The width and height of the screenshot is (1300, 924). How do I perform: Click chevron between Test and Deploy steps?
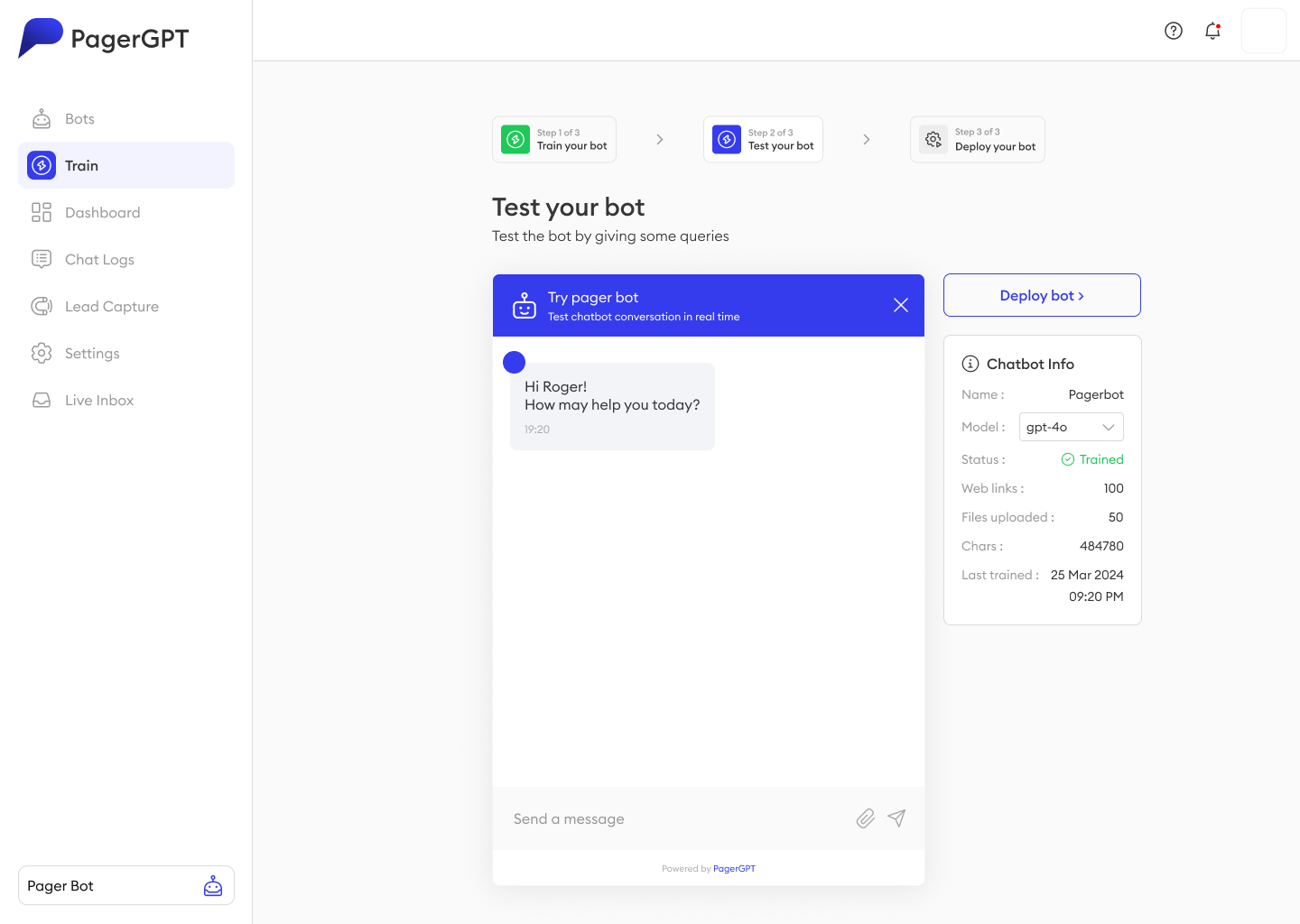pyautogui.click(x=867, y=139)
